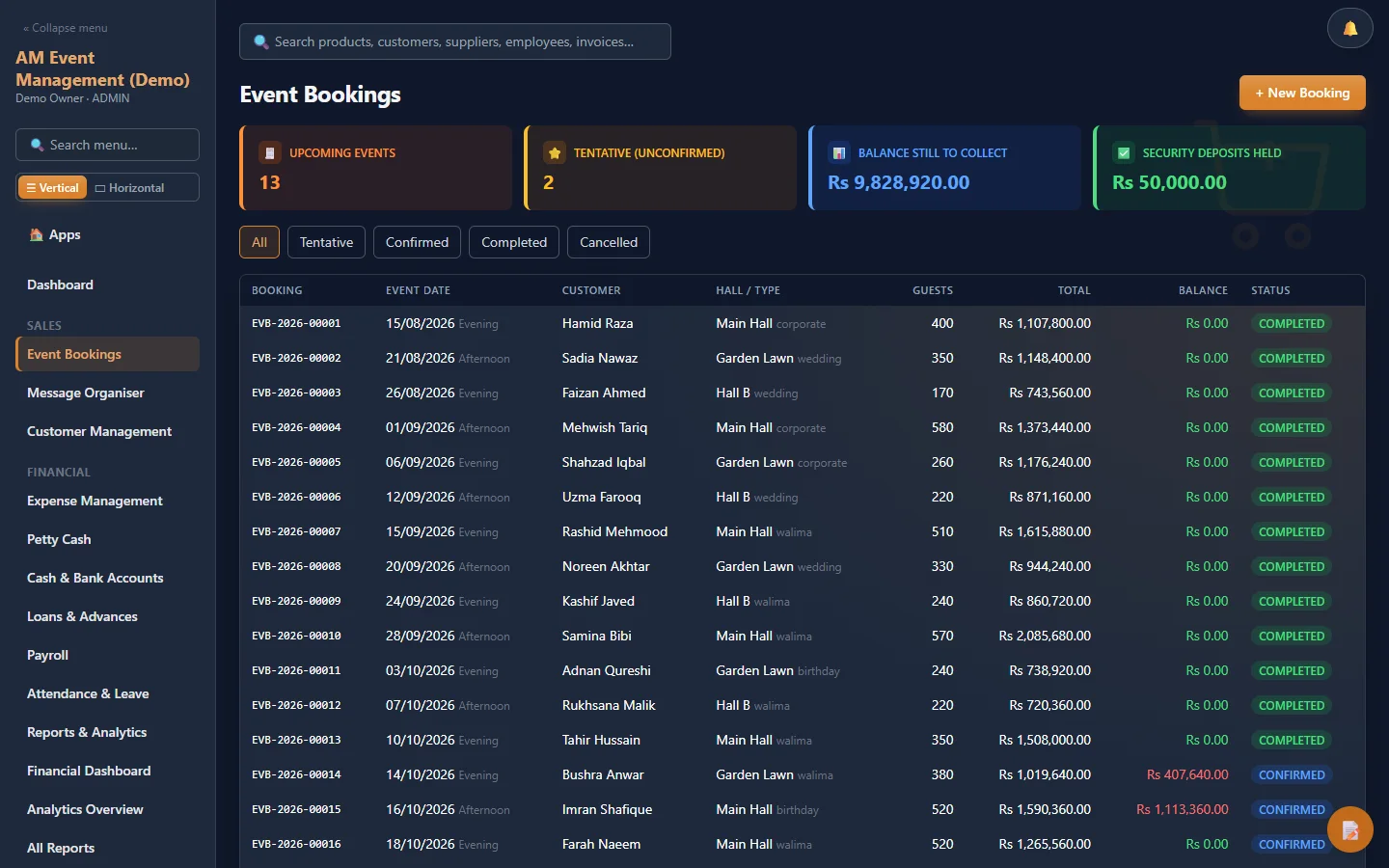
Task: Switch menu layout to Horizontal
Action: click(x=129, y=187)
